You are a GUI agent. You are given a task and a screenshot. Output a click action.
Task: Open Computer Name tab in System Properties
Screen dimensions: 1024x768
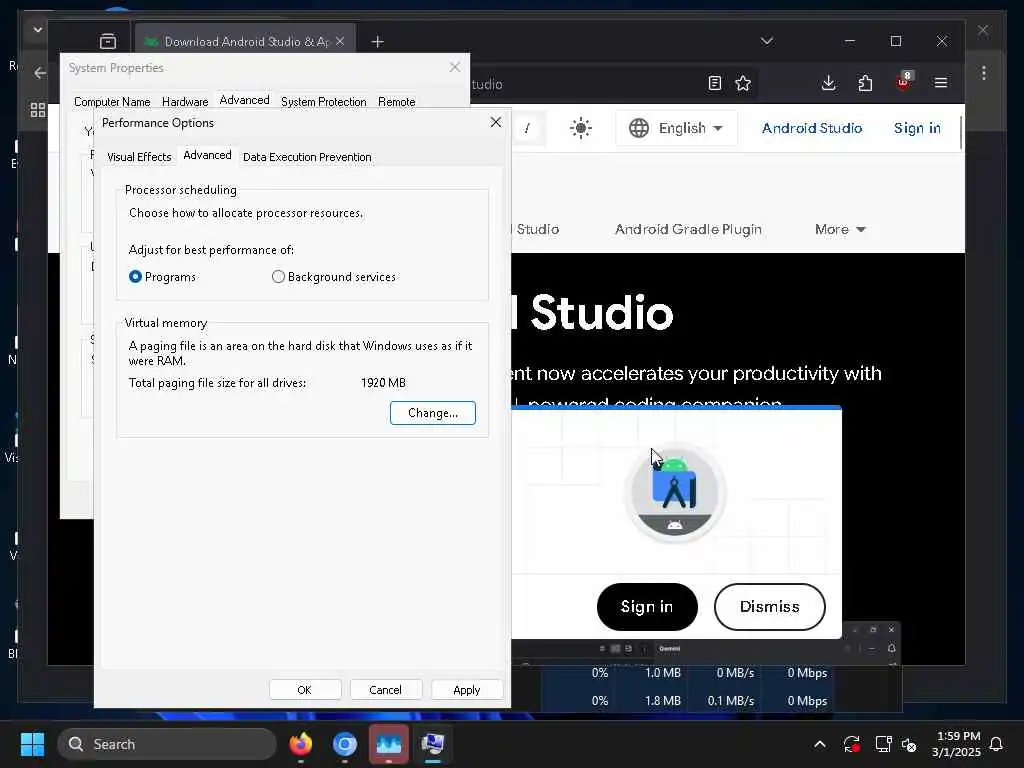click(112, 102)
